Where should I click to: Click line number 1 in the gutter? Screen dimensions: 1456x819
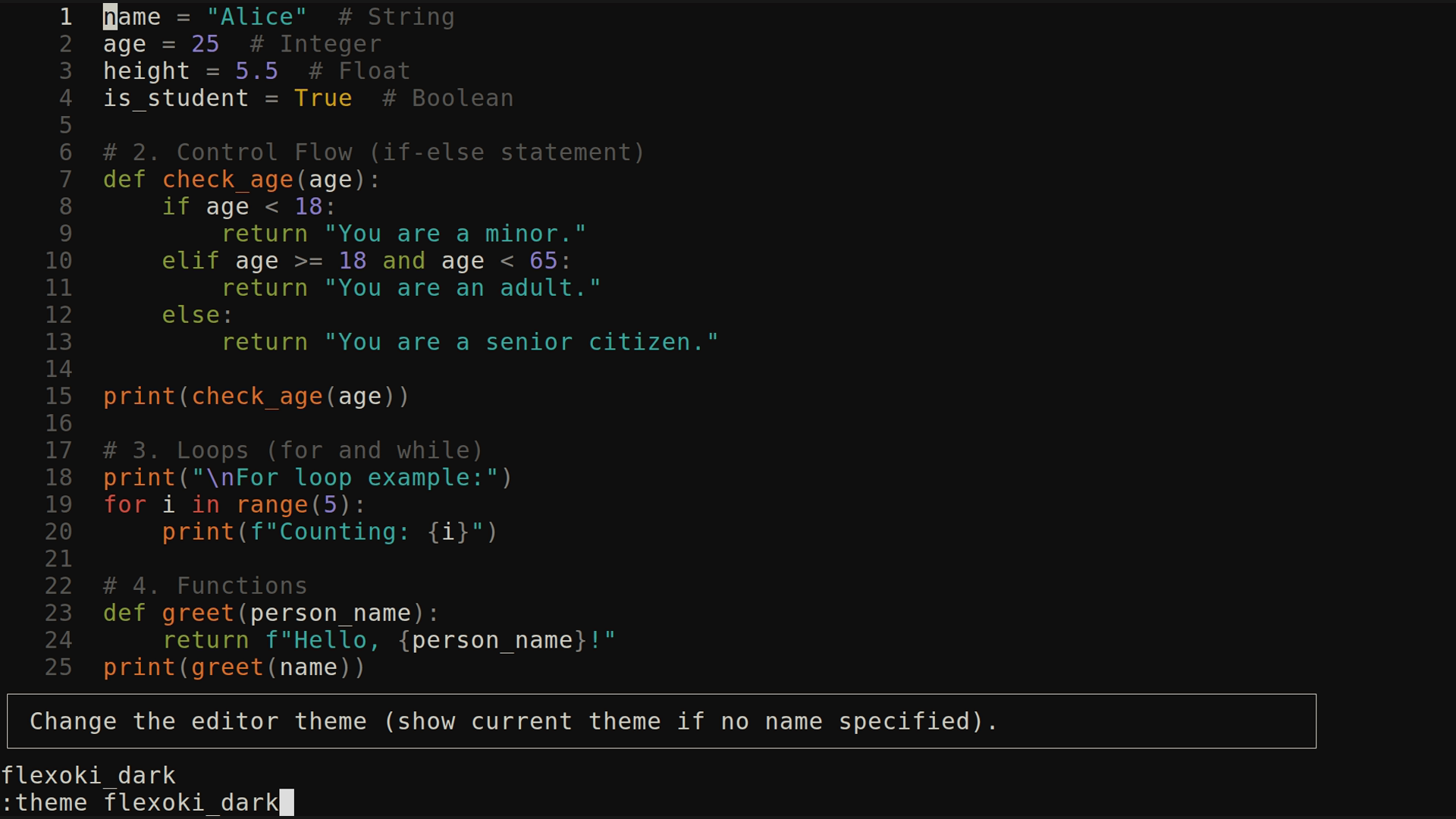65,17
